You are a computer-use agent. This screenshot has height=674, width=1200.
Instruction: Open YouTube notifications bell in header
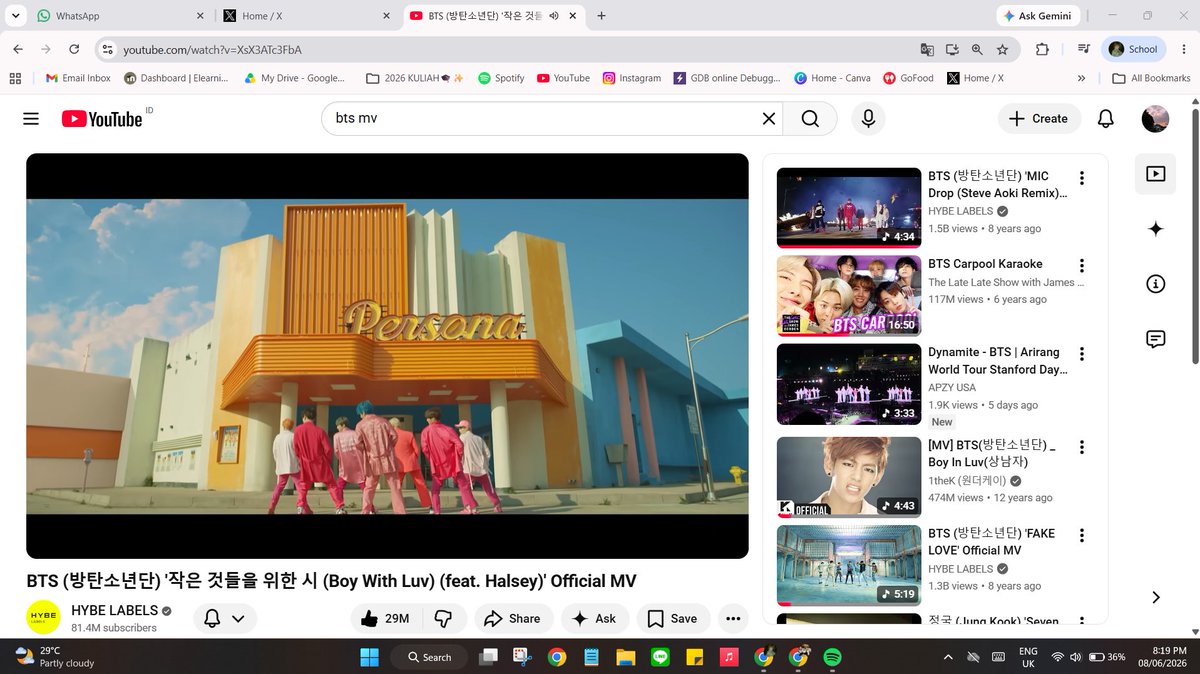tap(1105, 118)
